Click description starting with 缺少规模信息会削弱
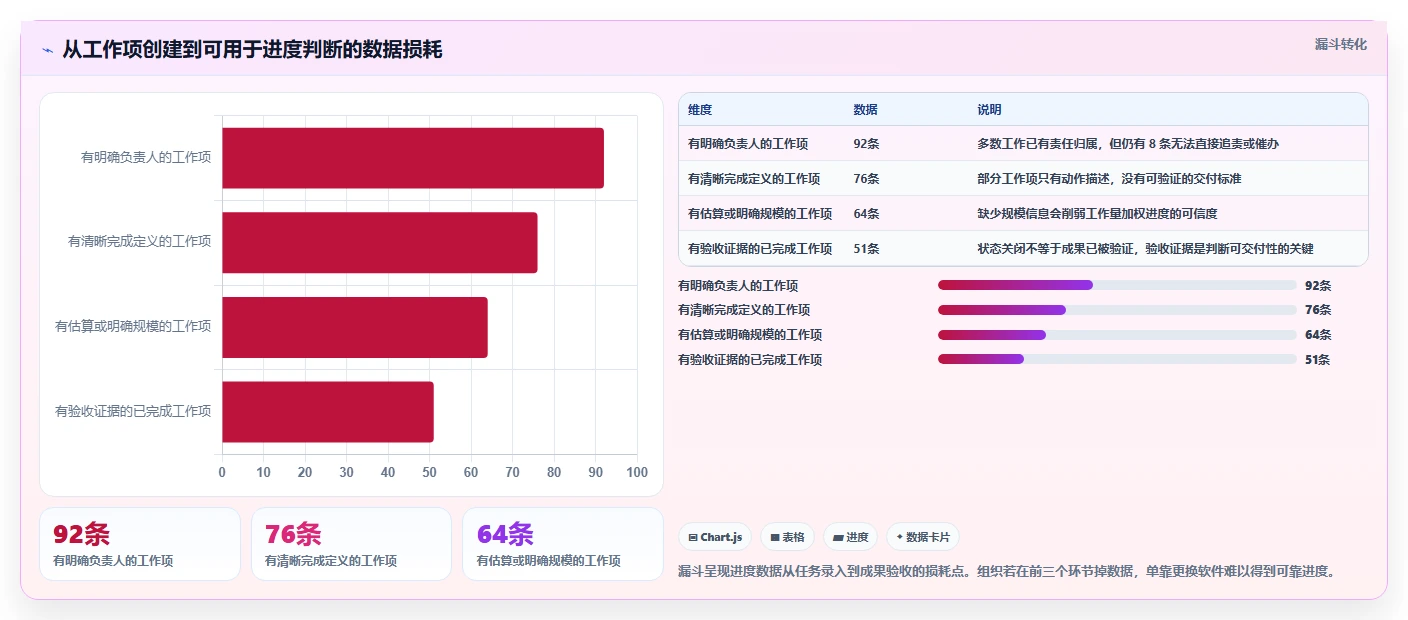Screen dimensions: 1408x620 pos(1097,214)
